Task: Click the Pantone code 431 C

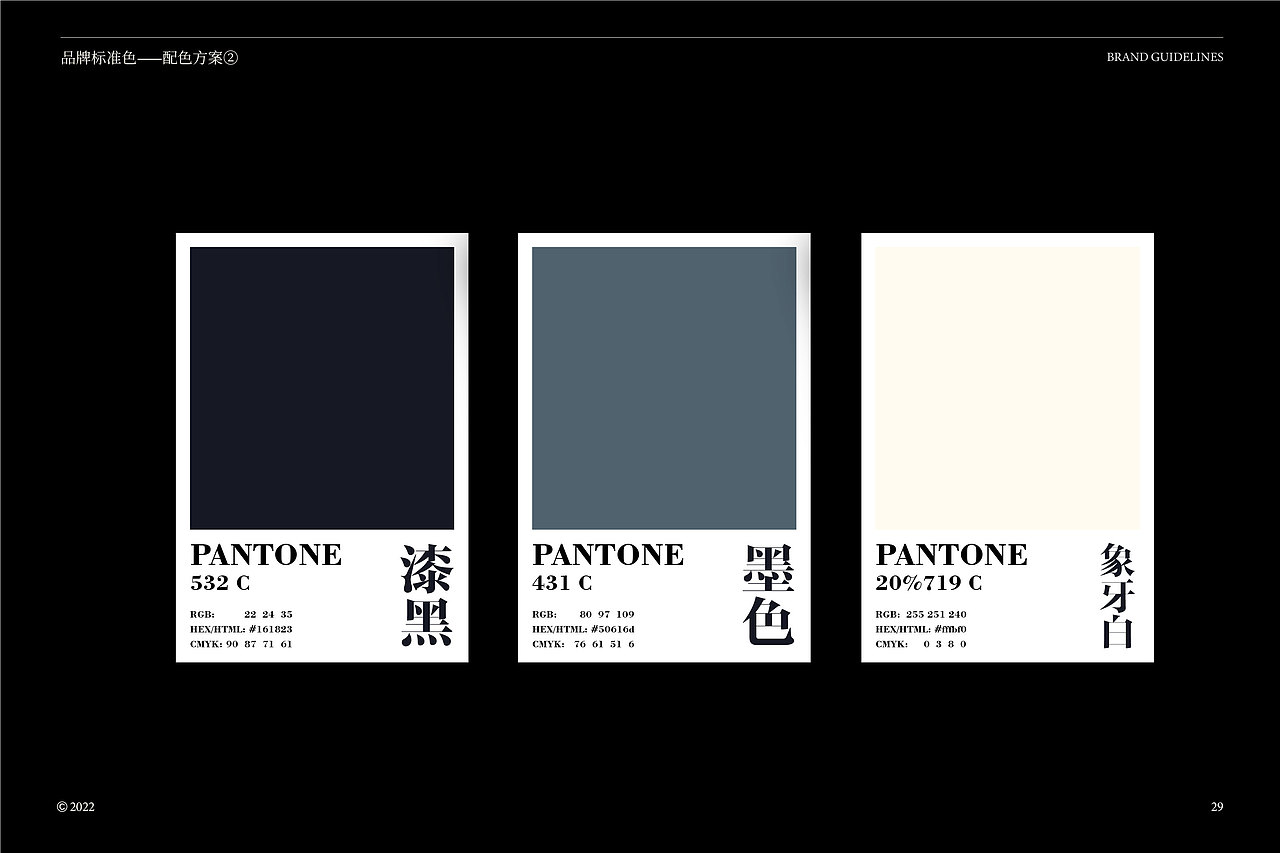Action: [563, 583]
